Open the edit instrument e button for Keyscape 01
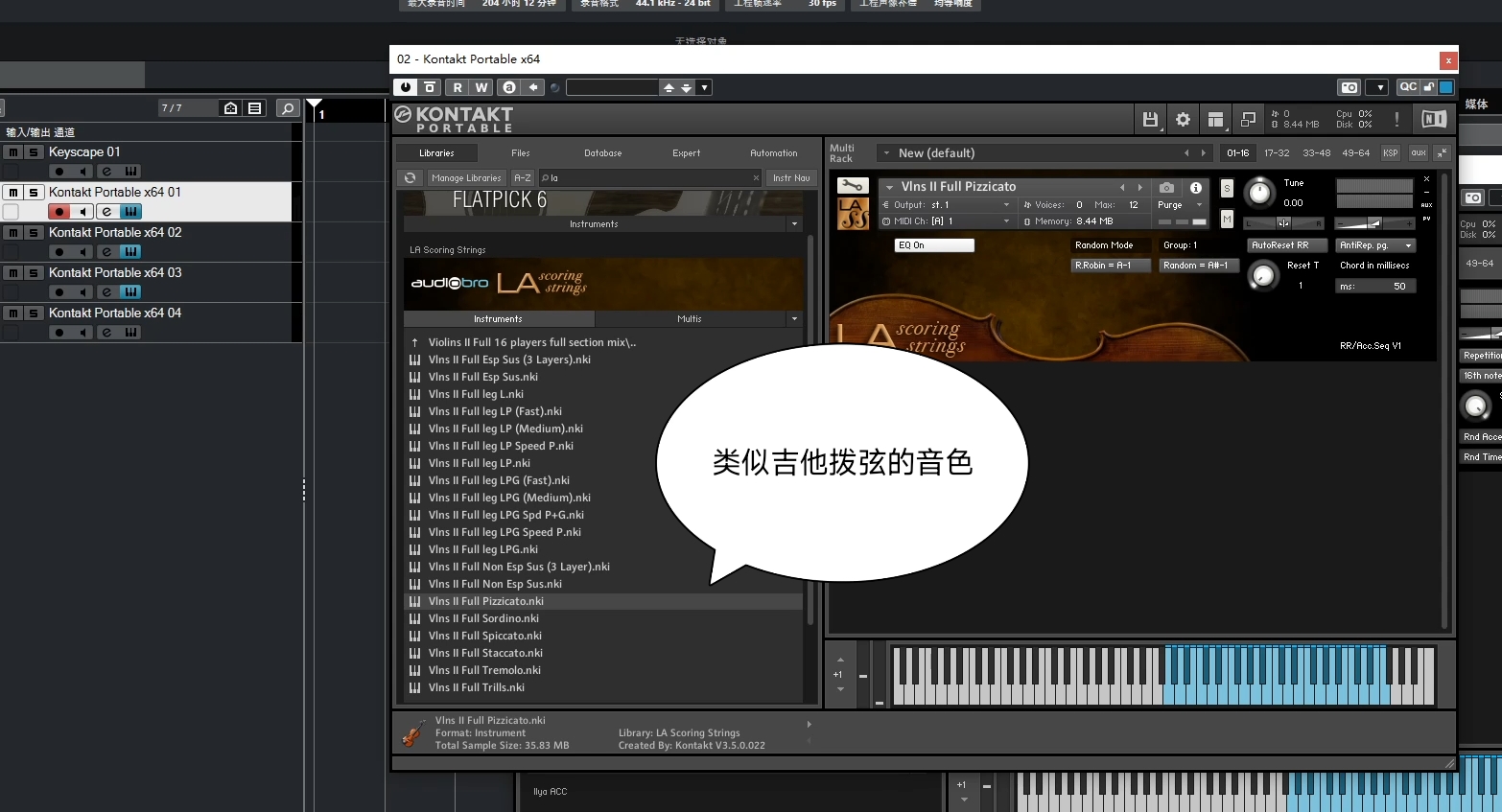This screenshot has width=1502, height=812. 106,172
